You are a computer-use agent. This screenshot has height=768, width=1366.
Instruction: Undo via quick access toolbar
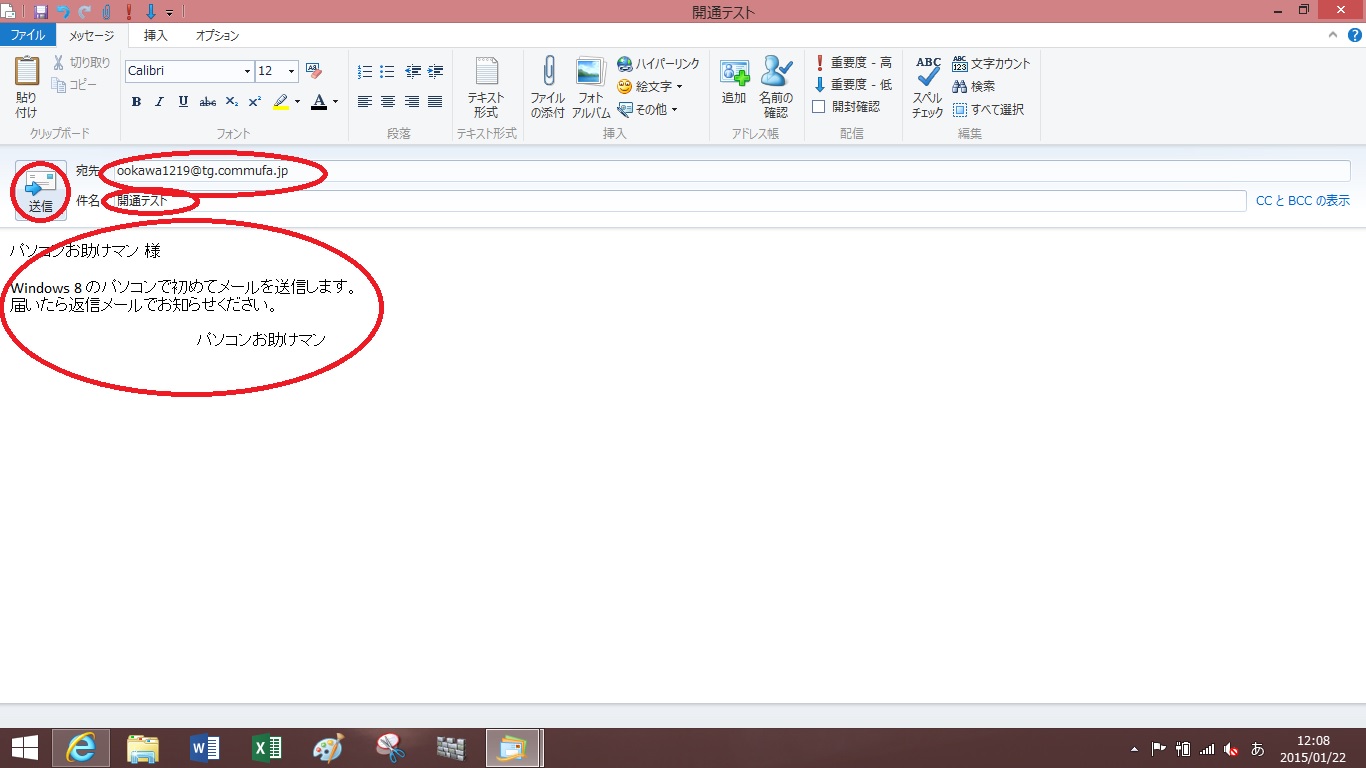[x=63, y=12]
